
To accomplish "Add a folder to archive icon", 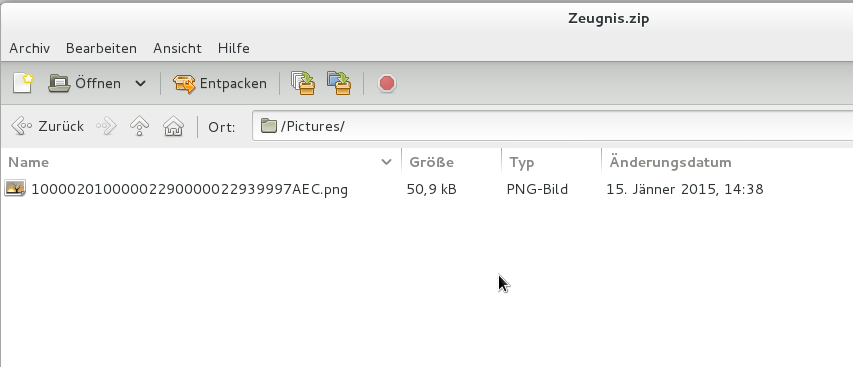I will point(339,83).
